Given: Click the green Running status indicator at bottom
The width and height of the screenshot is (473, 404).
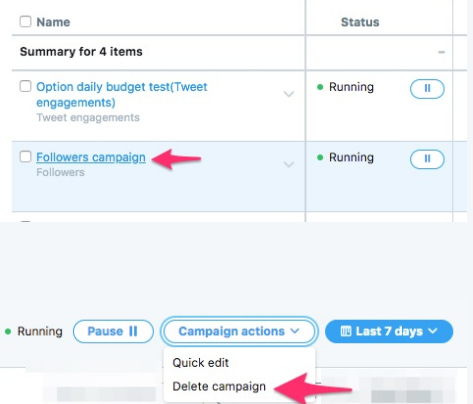Looking at the screenshot, I should click(x=8, y=331).
